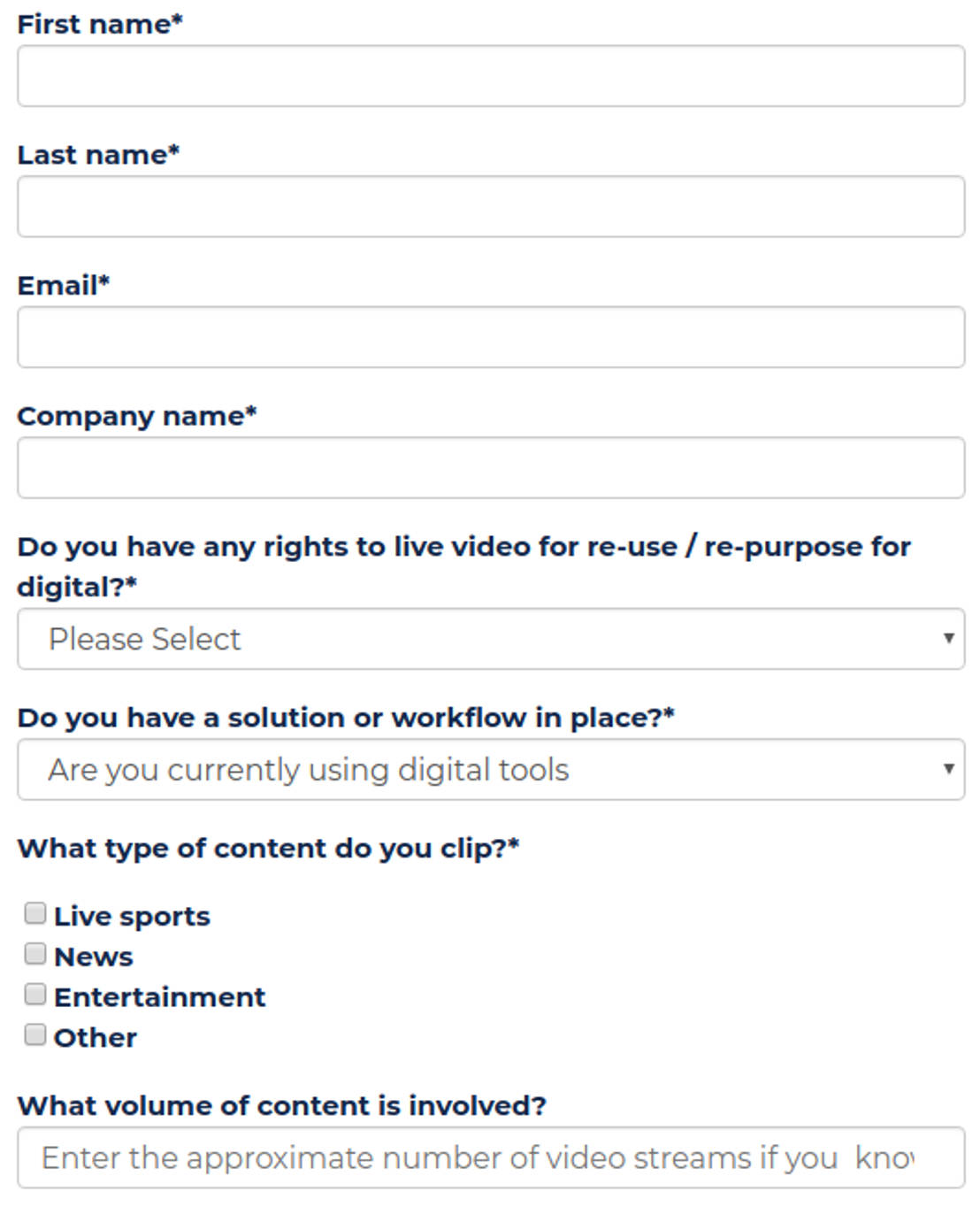980x1207 pixels.
Task: Enable the Entertainment checkbox
Action: [35, 995]
